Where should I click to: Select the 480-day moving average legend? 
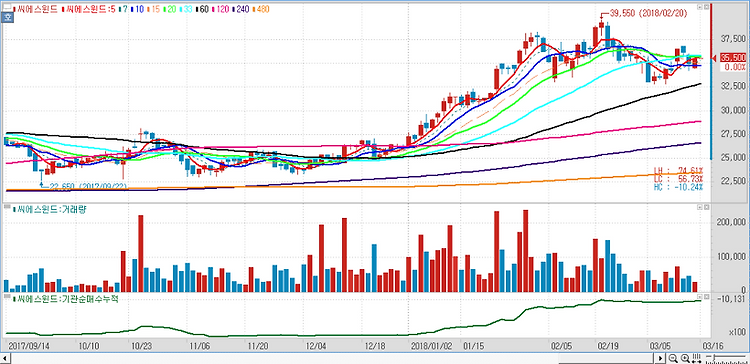click(x=261, y=9)
